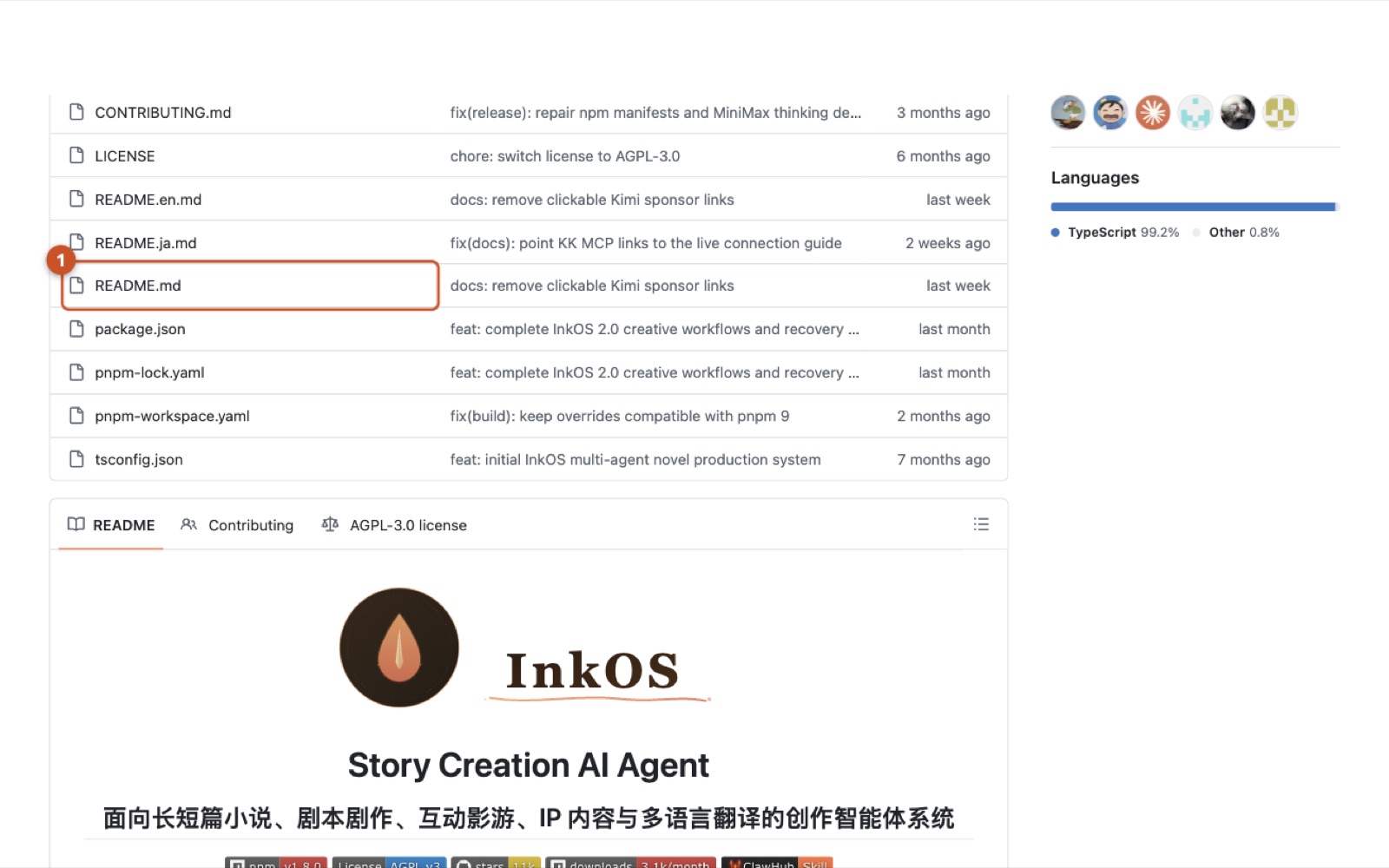Viewport: 1389px width, 868px height.
Task: Open the pnpm-workspace.yaml file
Action: [172, 416]
